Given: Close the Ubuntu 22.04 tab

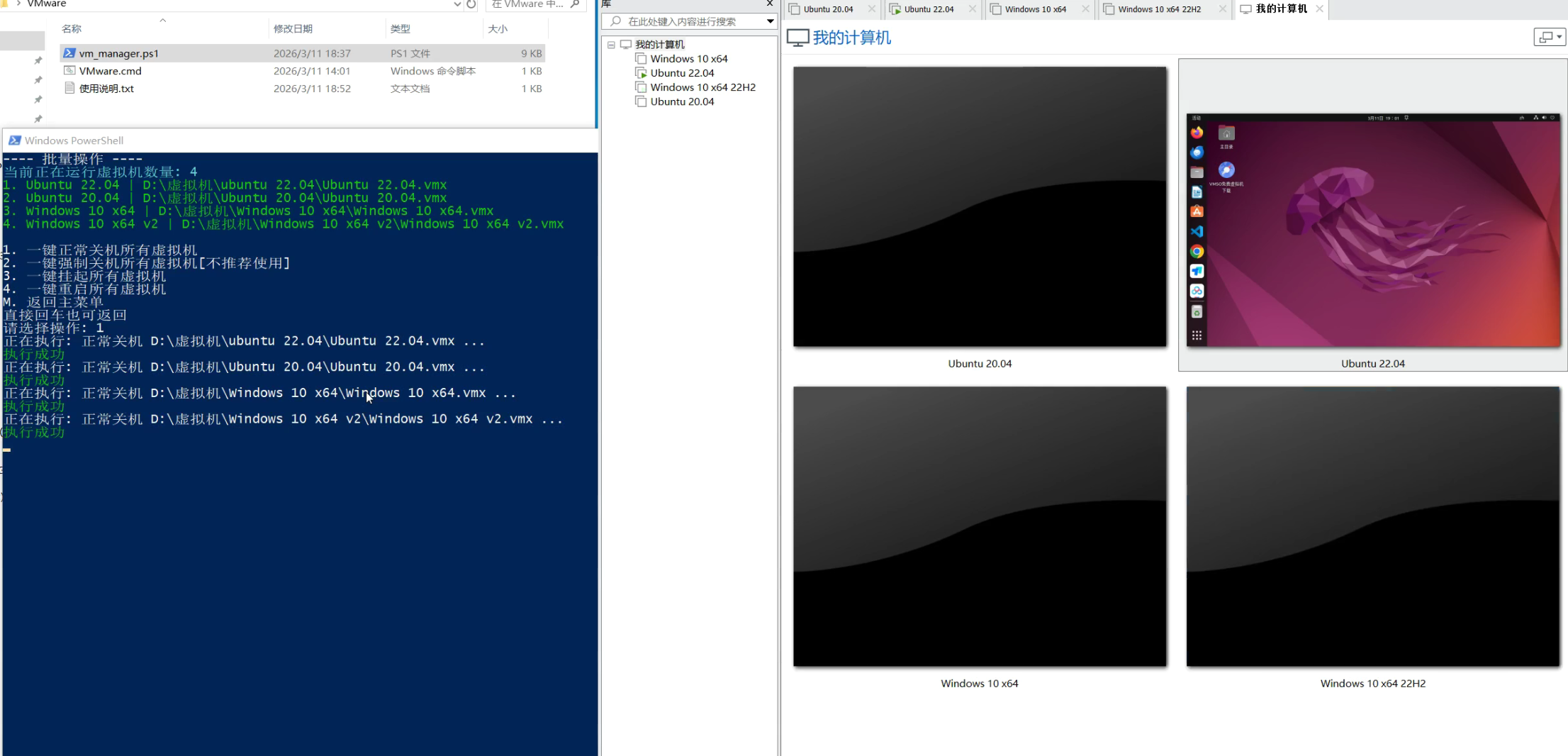Looking at the screenshot, I should 973,9.
